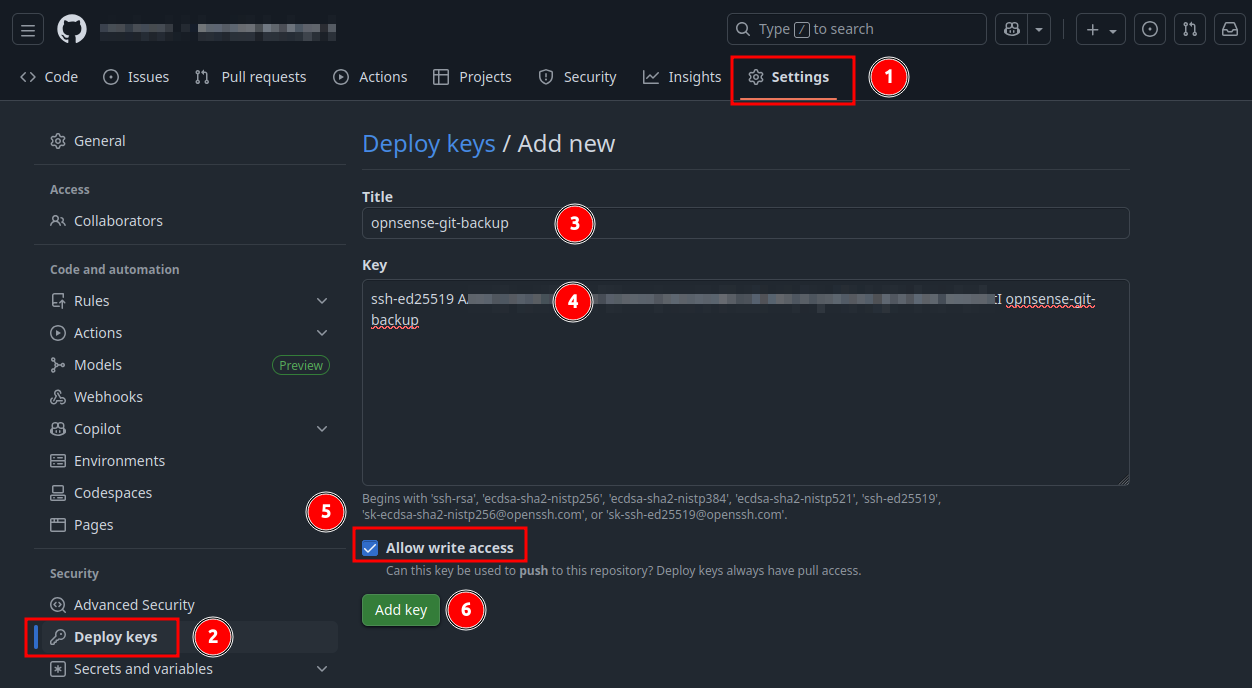Open the Codespaces settings section
The height and width of the screenshot is (688, 1252).
[x=112, y=492]
